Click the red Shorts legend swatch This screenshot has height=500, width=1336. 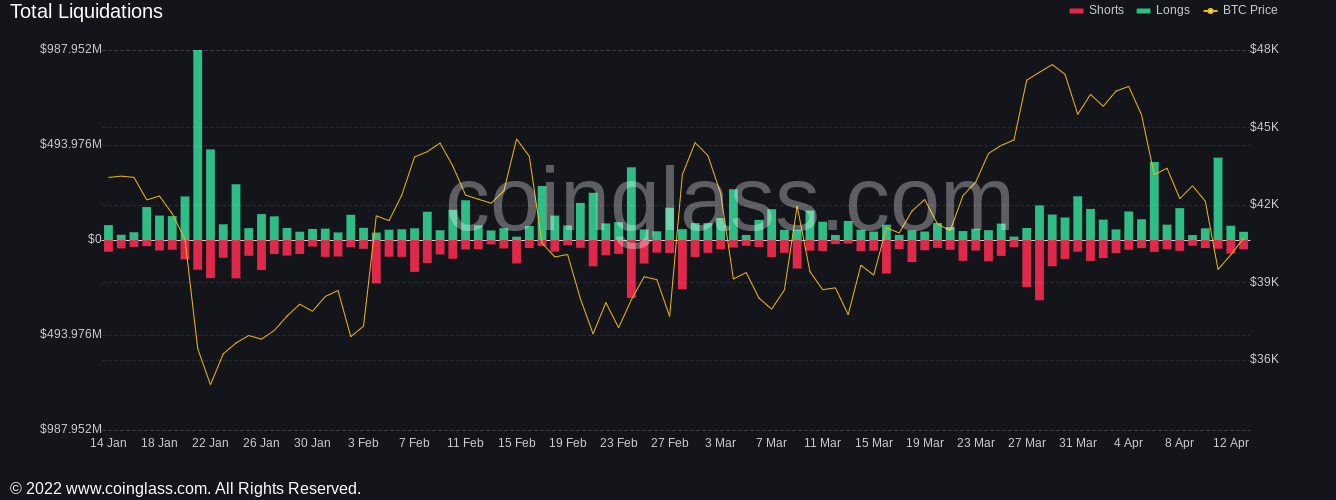(1076, 11)
